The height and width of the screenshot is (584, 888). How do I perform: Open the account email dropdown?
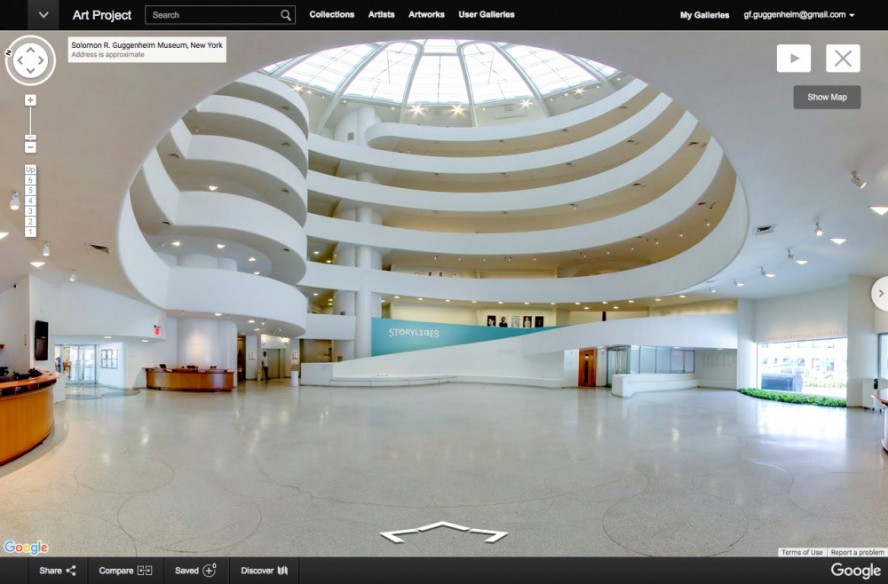[799, 15]
